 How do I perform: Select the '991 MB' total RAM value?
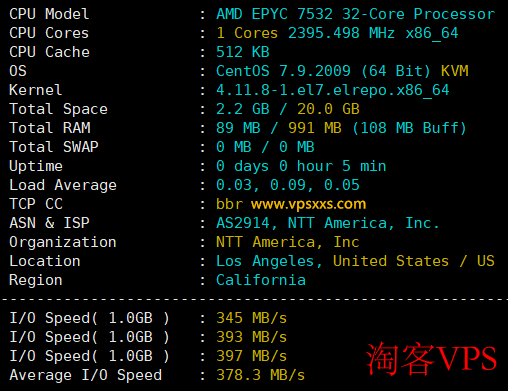pos(315,128)
